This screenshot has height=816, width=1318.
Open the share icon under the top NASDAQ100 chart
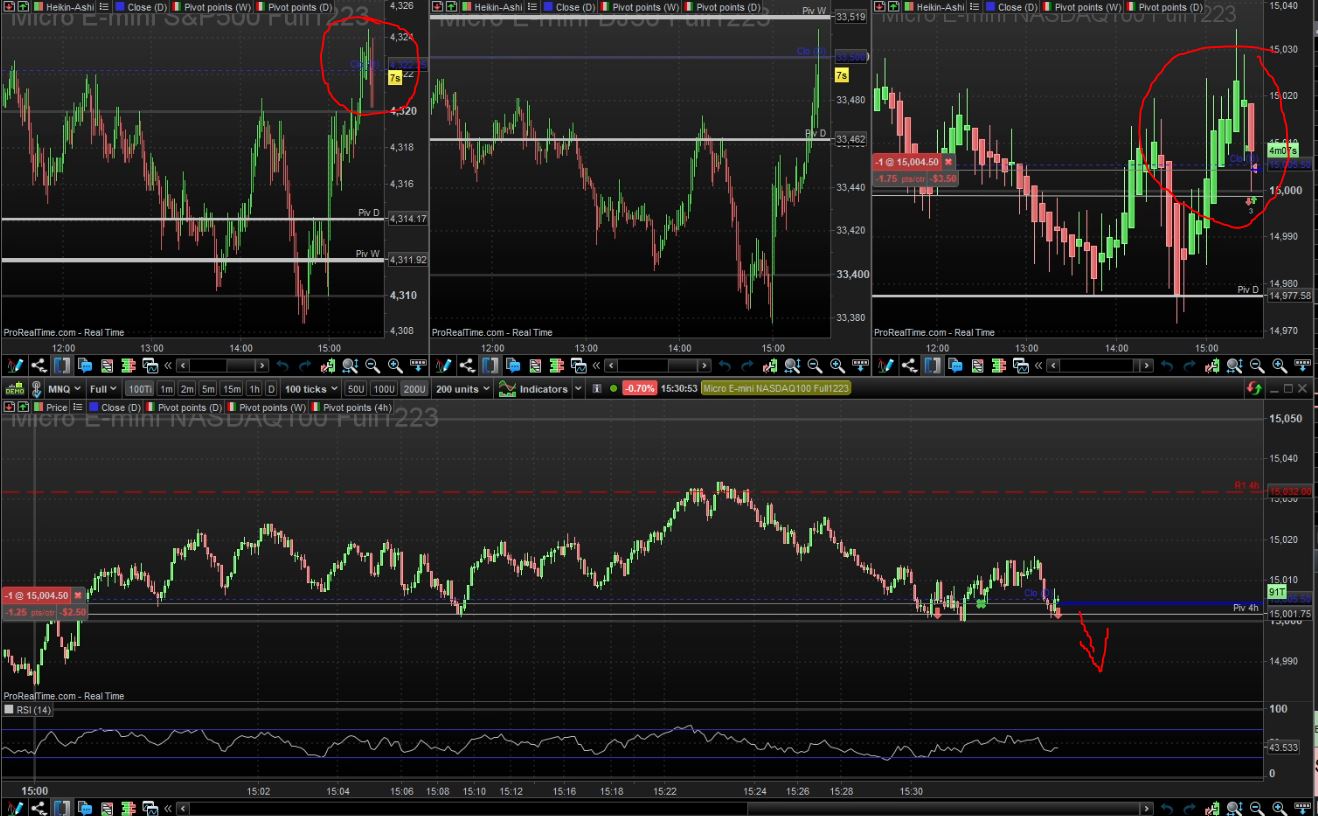(909, 366)
